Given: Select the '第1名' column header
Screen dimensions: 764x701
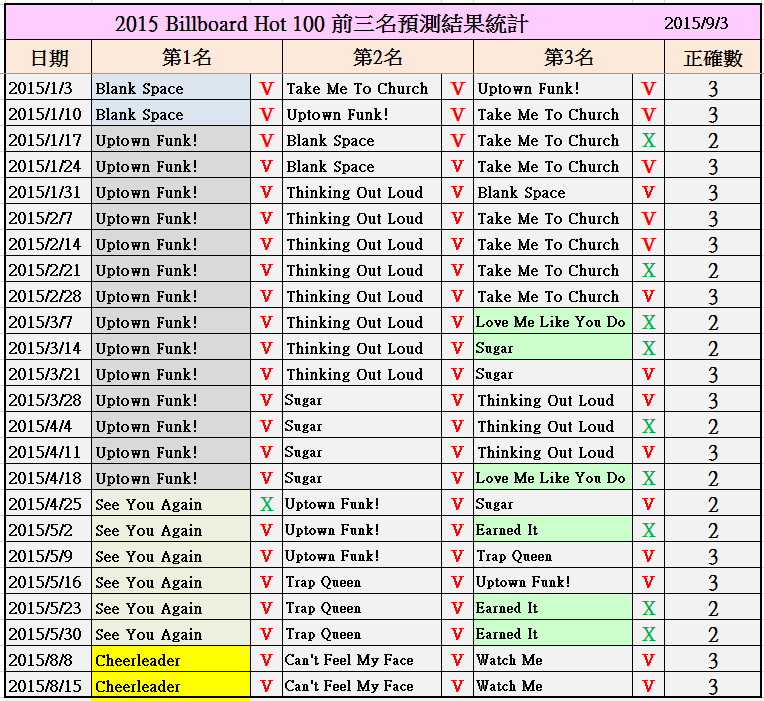Looking at the screenshot, I should point(187,57).
